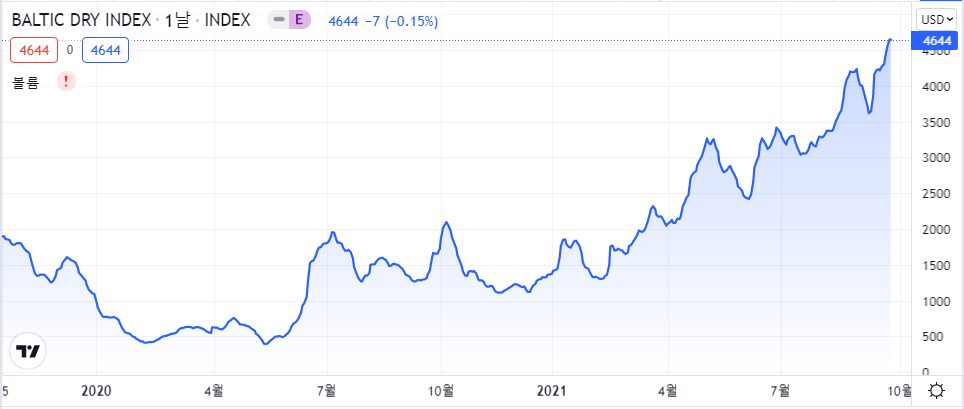
Task: Click the TradingView logo badge
Action: pyautogui.click(x=28, y=351)
